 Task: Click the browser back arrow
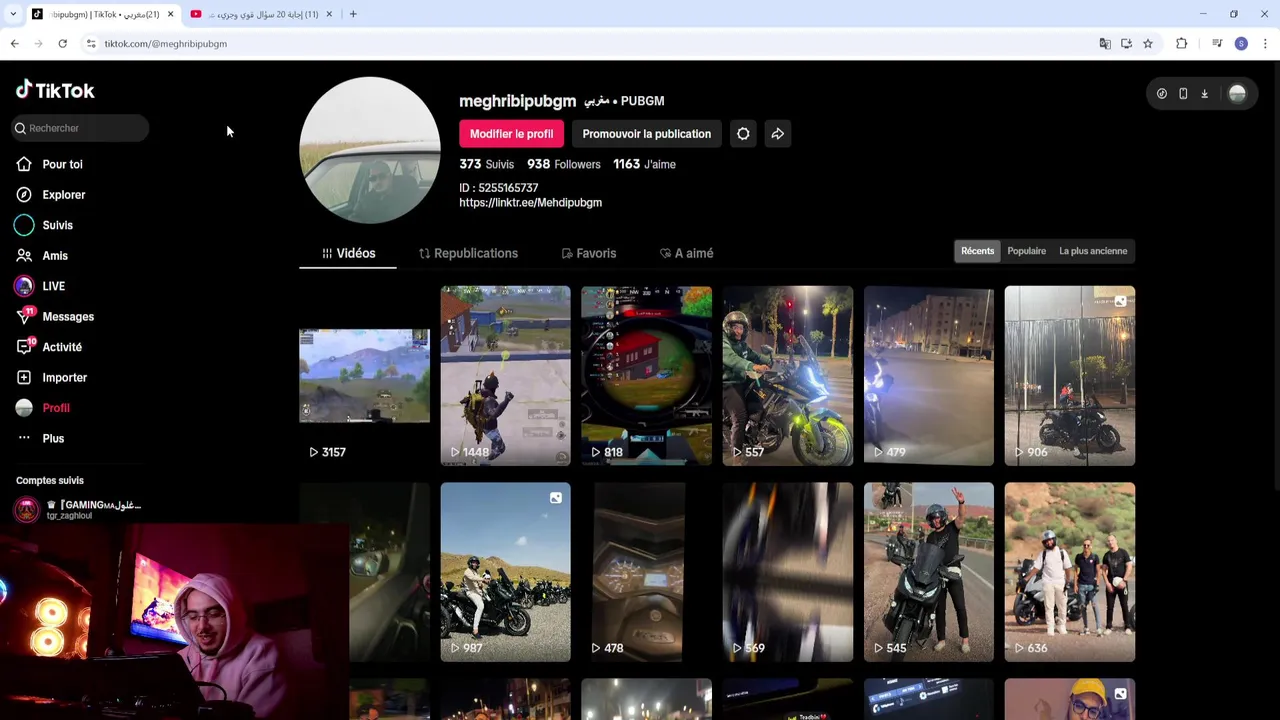point(15,44)
